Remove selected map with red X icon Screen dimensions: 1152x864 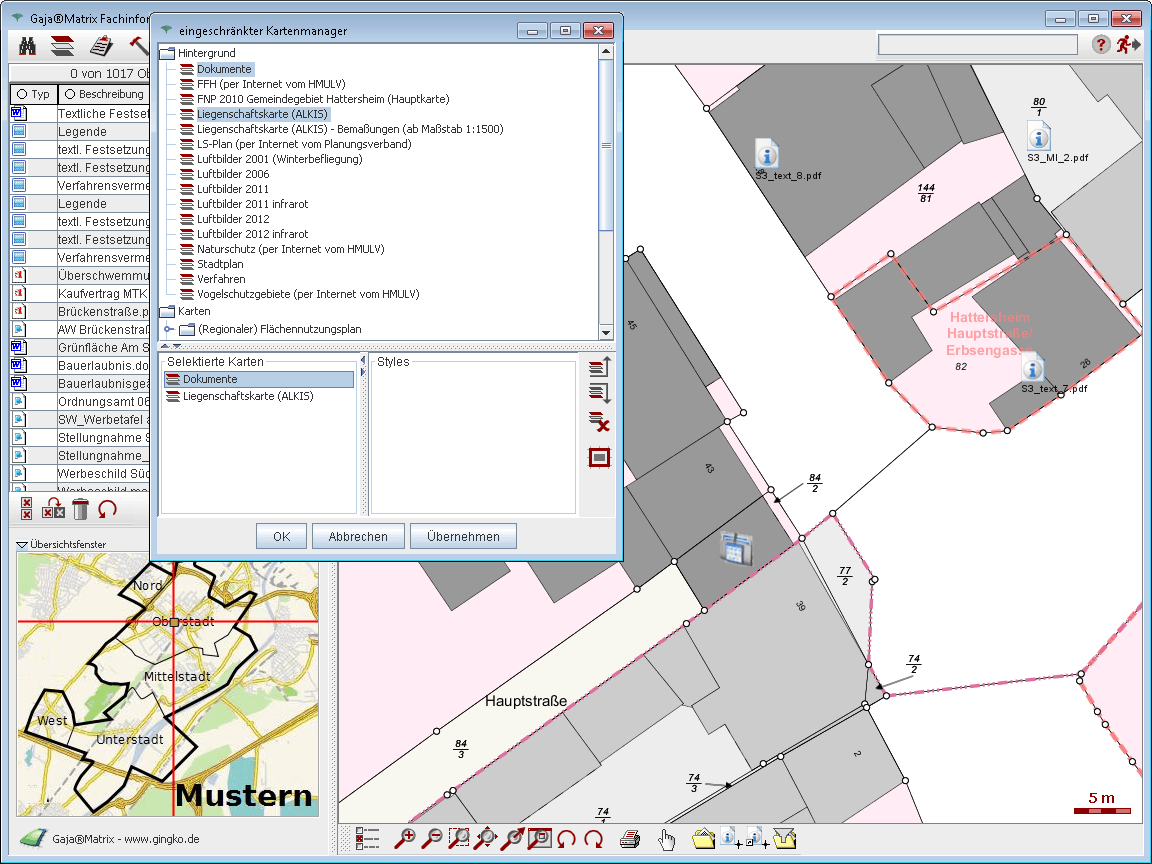pyautogui.click(x=599, y=422)
